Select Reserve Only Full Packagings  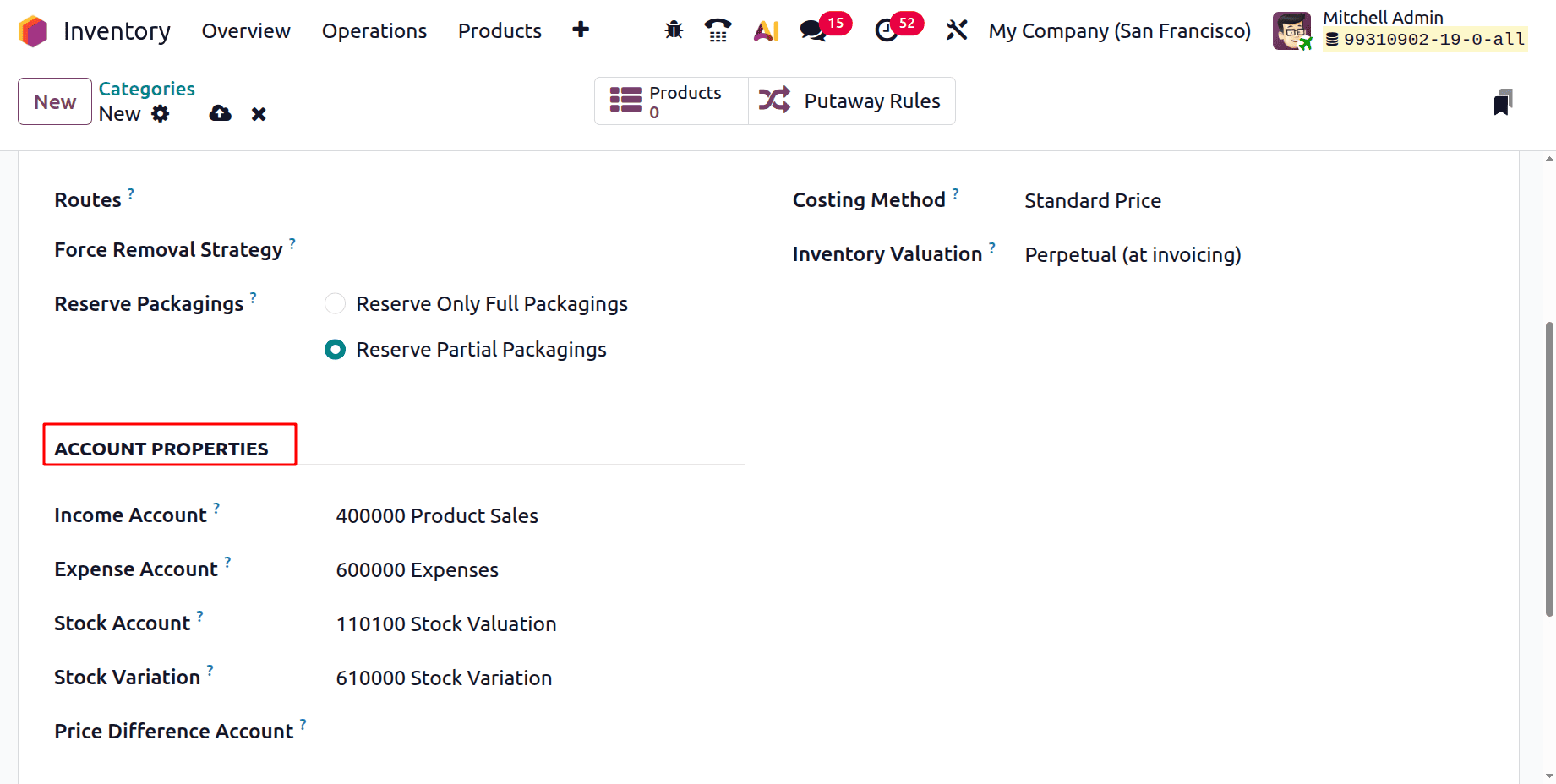[x=335, y=303]
